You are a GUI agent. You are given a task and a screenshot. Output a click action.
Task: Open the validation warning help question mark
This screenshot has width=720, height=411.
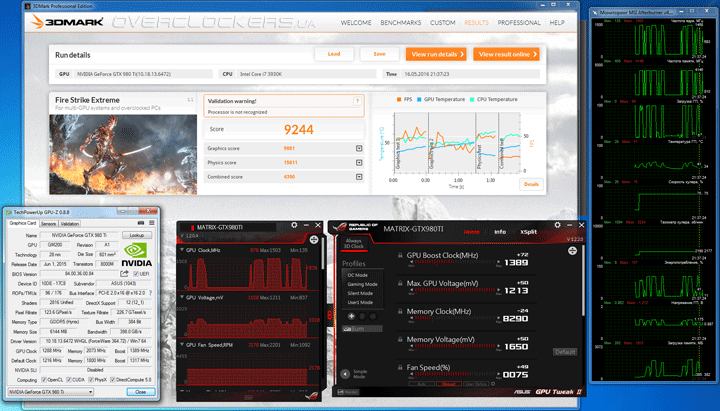click(357, 101)
